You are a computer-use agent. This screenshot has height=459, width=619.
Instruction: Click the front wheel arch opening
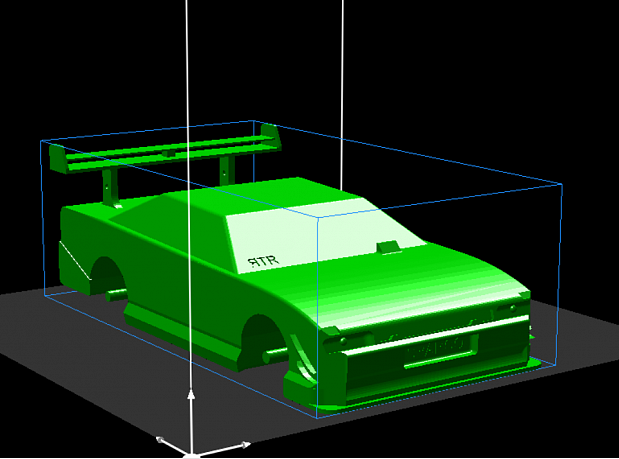[262, 341]
